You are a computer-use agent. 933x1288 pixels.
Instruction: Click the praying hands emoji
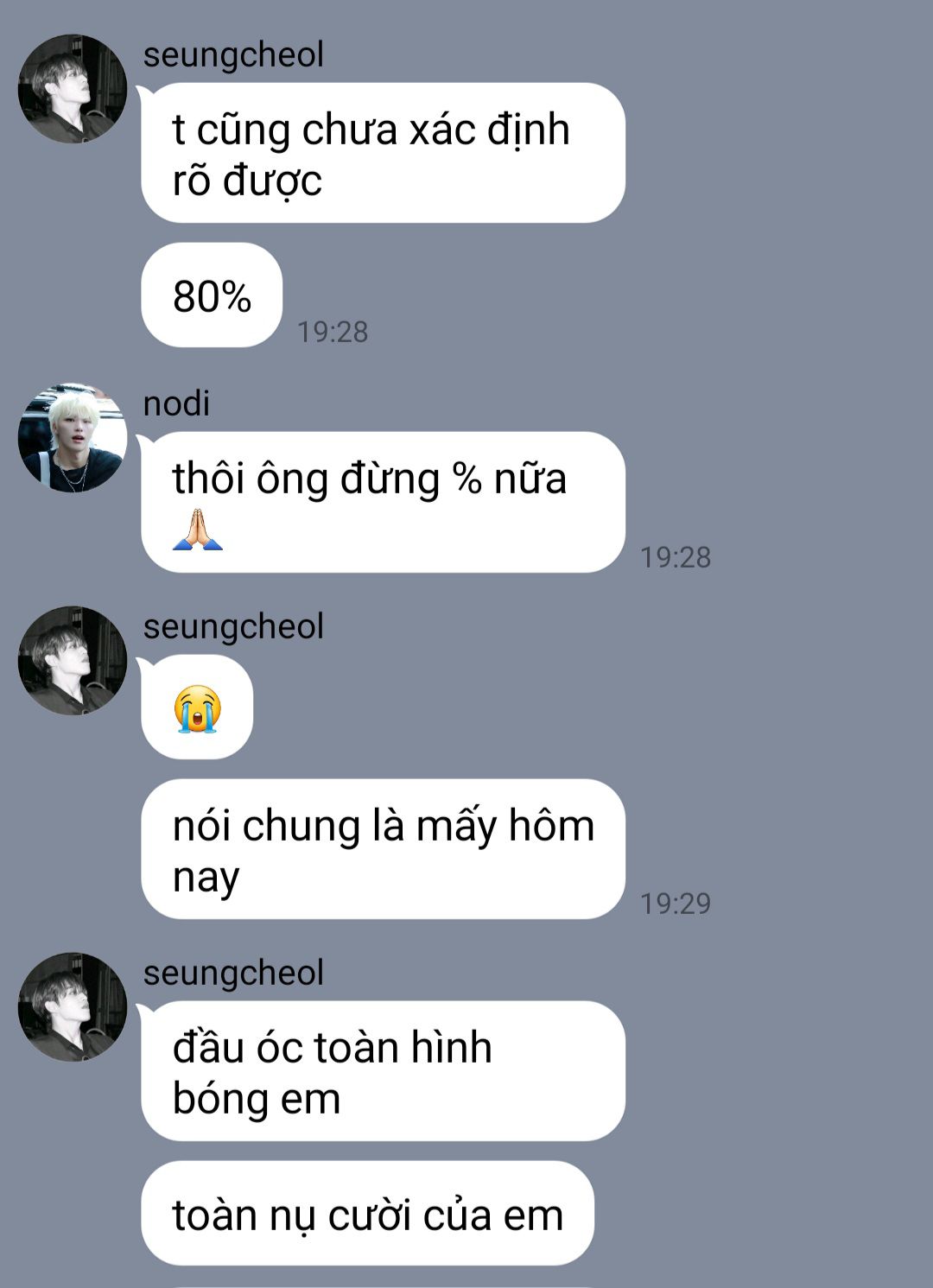pyautogui.click(x=198, y=530)
